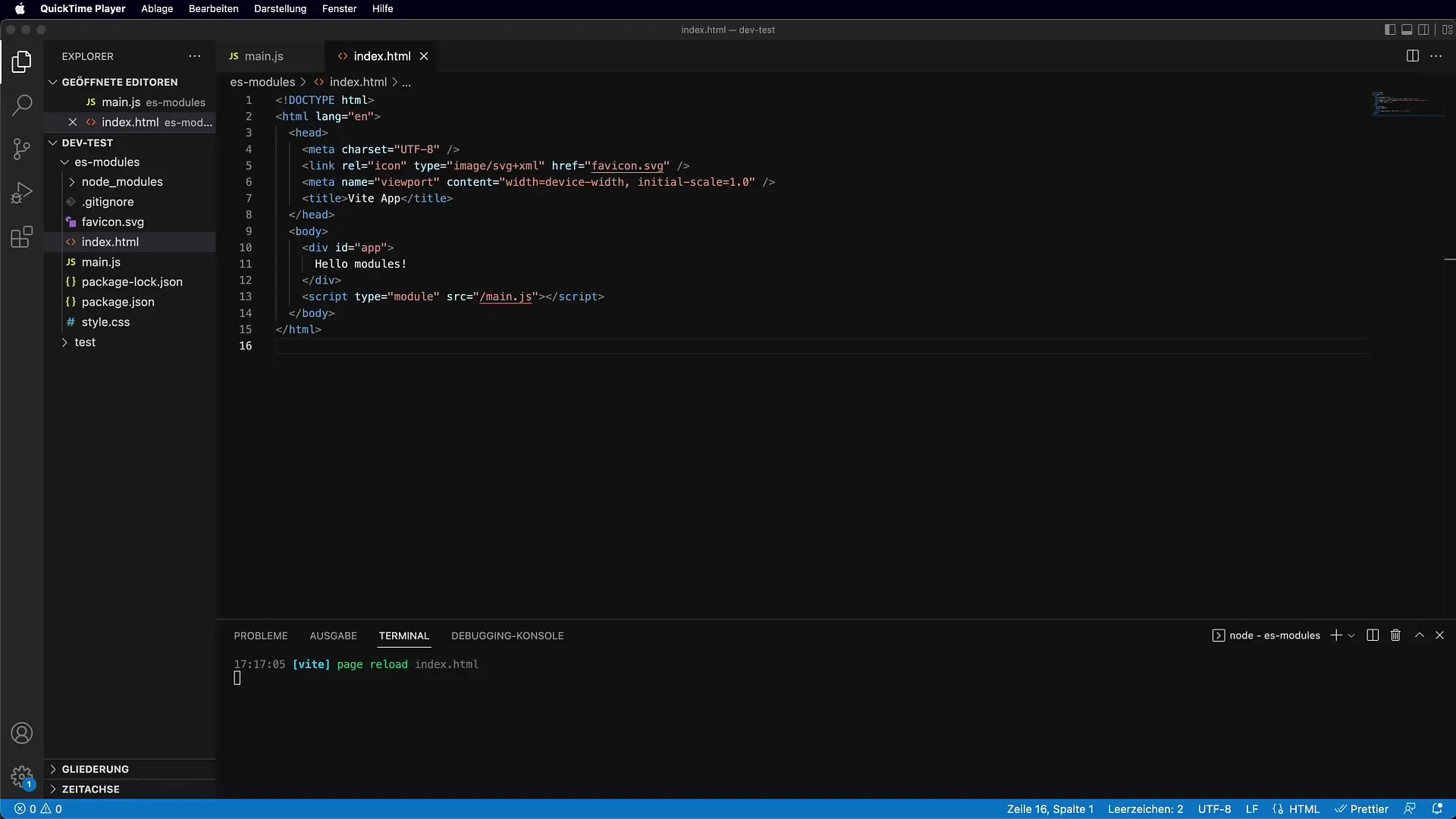Screen dimensions: 1456x819
Task: Click the code minimap preview
Action: point(1407,104)
